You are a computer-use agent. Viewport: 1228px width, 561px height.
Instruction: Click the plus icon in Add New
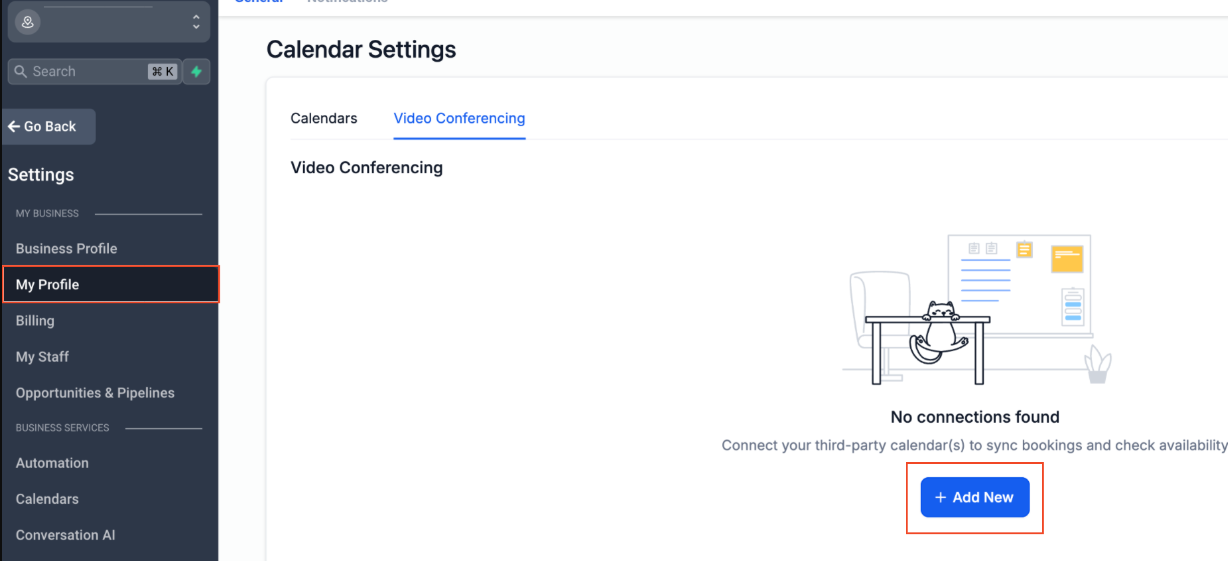(x=940, y=497)
